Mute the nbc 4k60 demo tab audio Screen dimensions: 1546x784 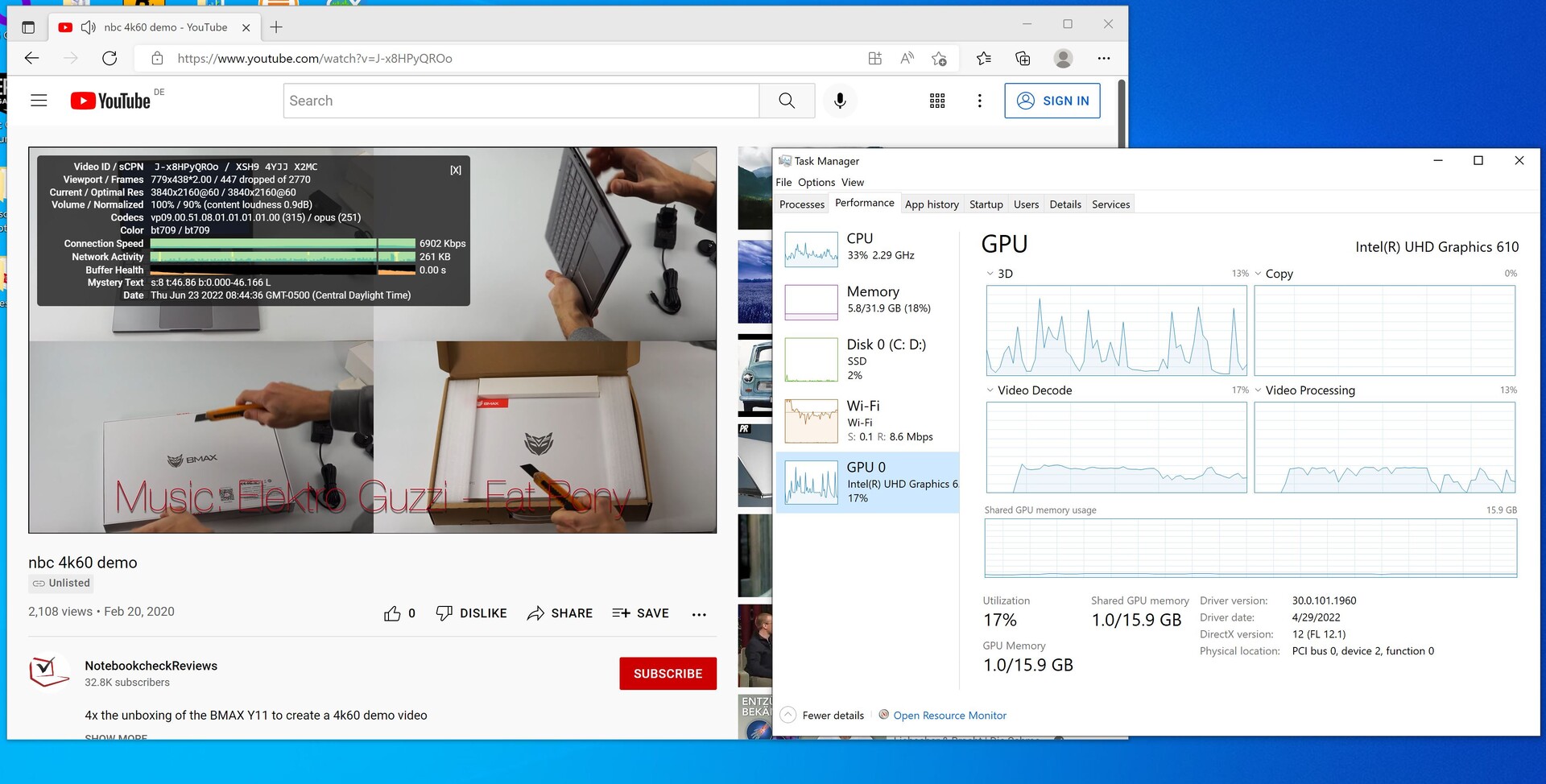click(x=89, y=27)
